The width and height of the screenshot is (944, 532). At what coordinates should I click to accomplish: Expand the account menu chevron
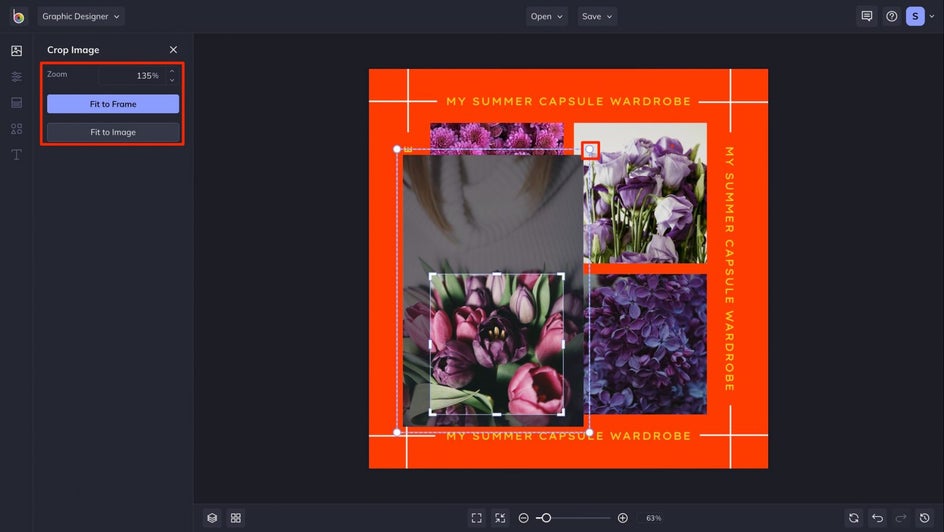coord(932,16)
